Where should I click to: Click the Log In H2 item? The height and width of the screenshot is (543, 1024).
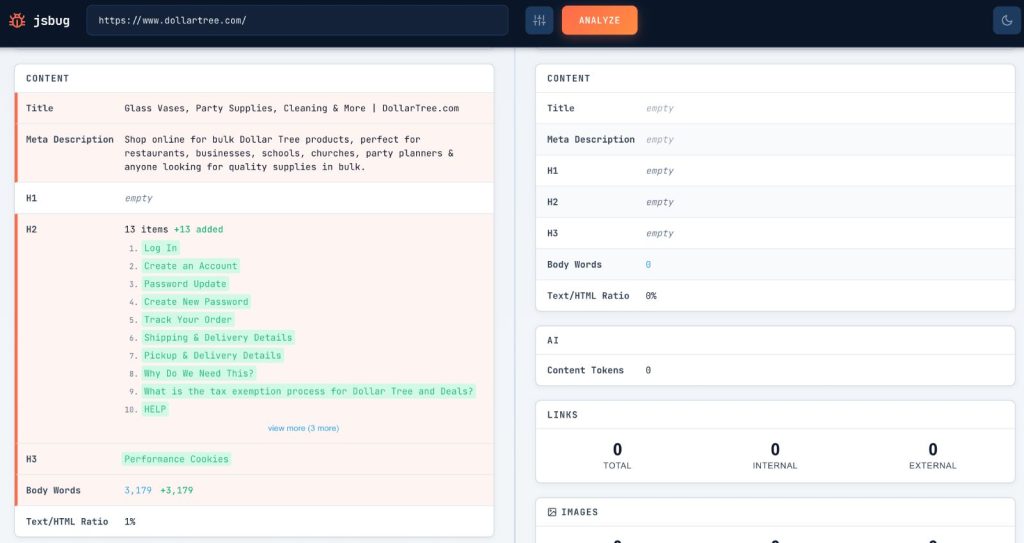[x=160, y=248]
